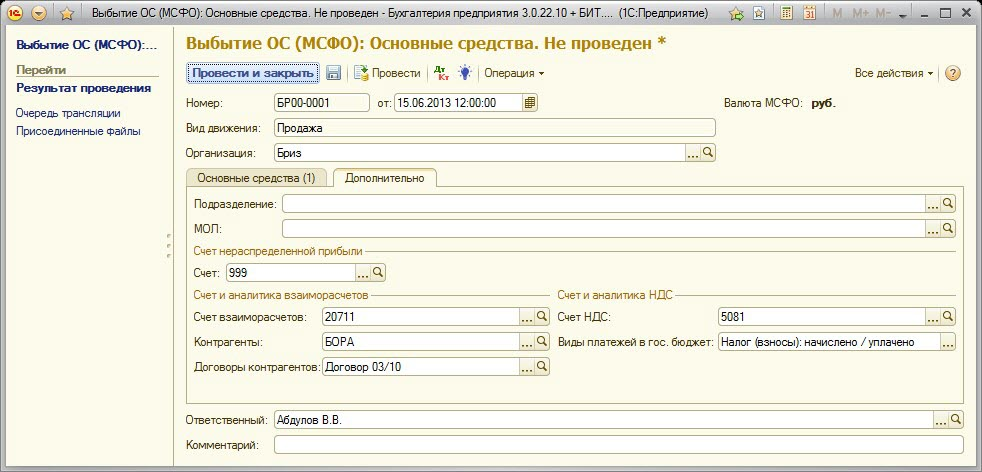Open selection ellipsis for Контрагенты field
This screenshot has width=982, height=472.
coord(526,342)
